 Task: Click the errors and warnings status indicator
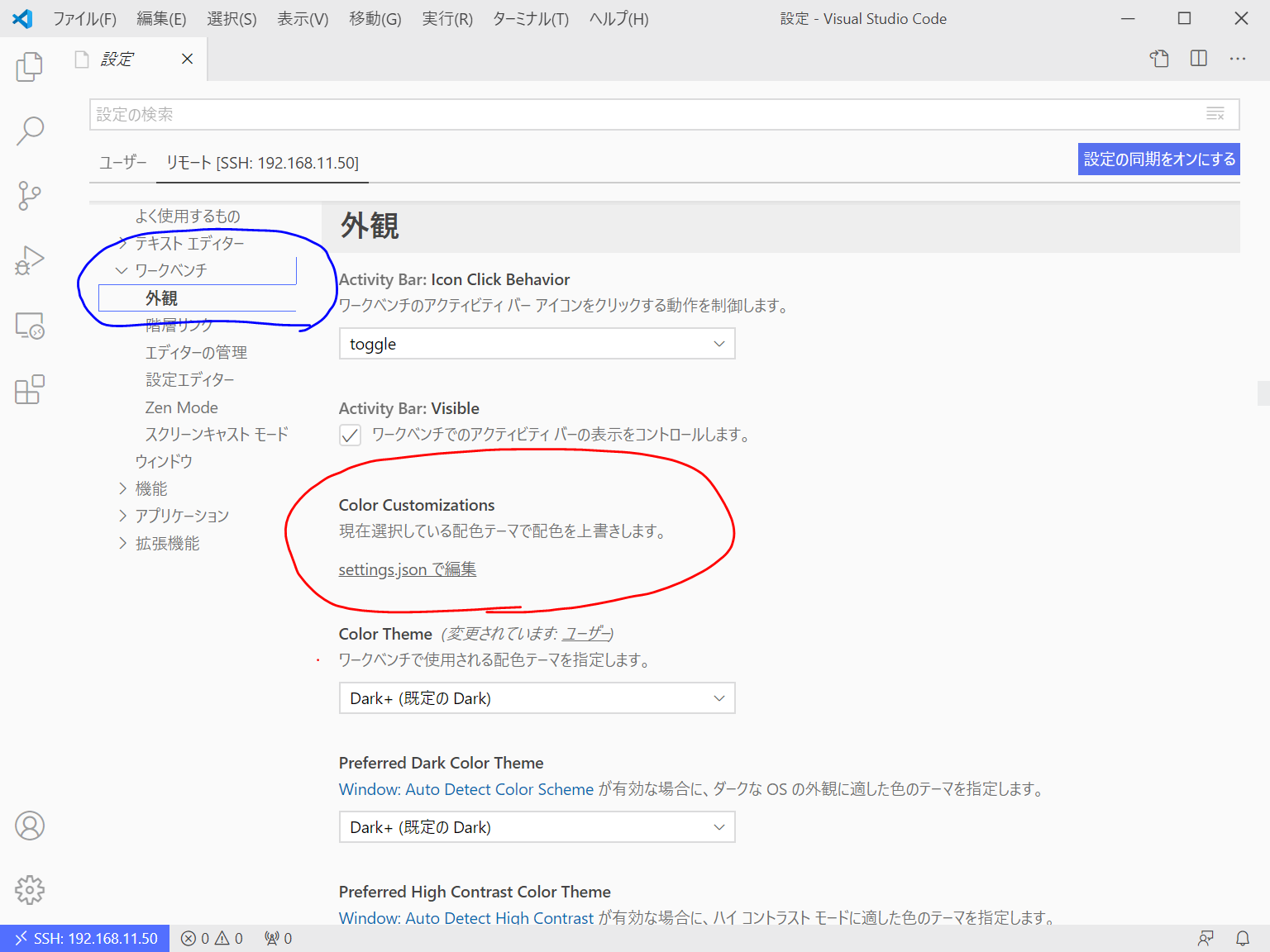point(212,938)
